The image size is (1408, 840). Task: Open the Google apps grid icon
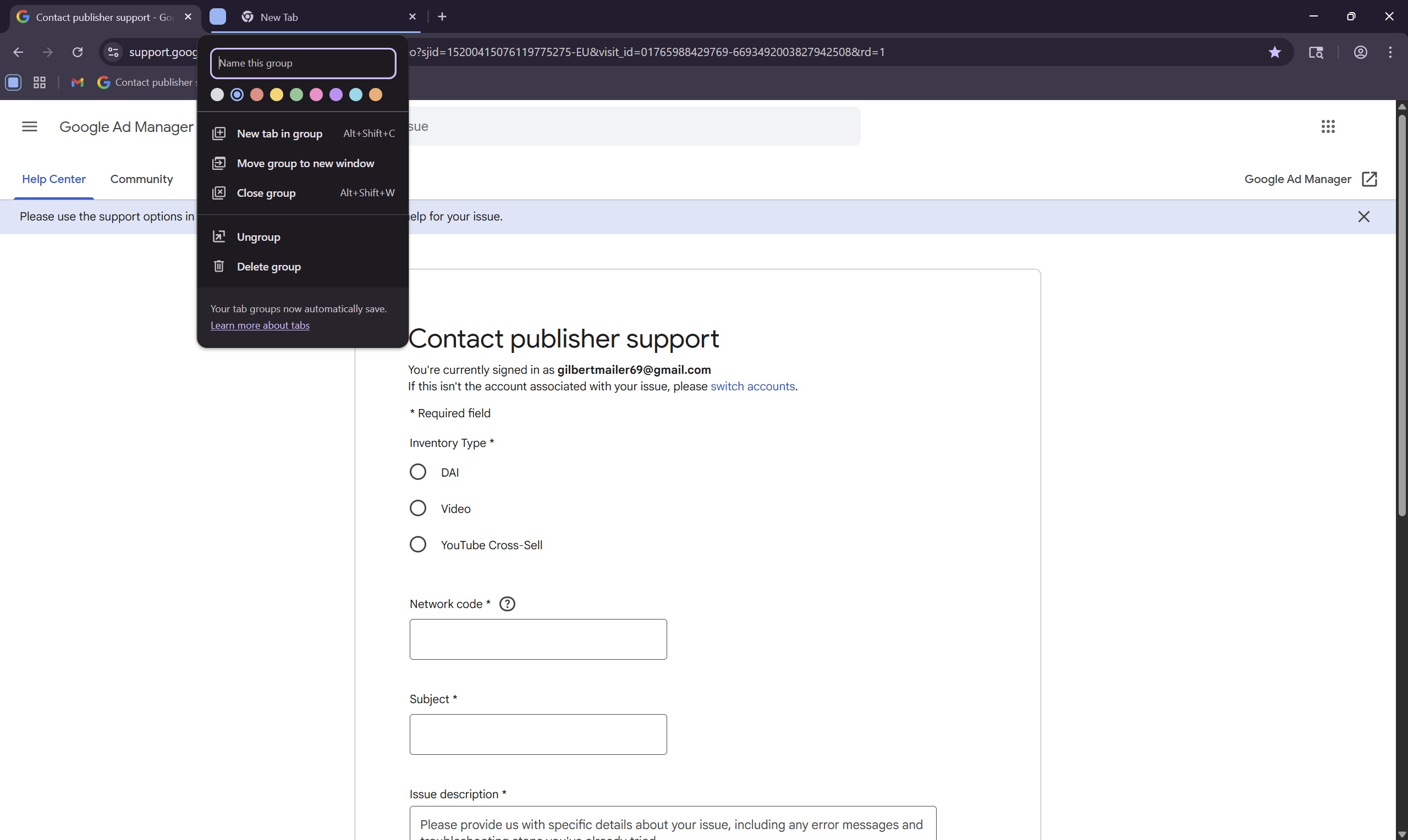(1328, 126)
